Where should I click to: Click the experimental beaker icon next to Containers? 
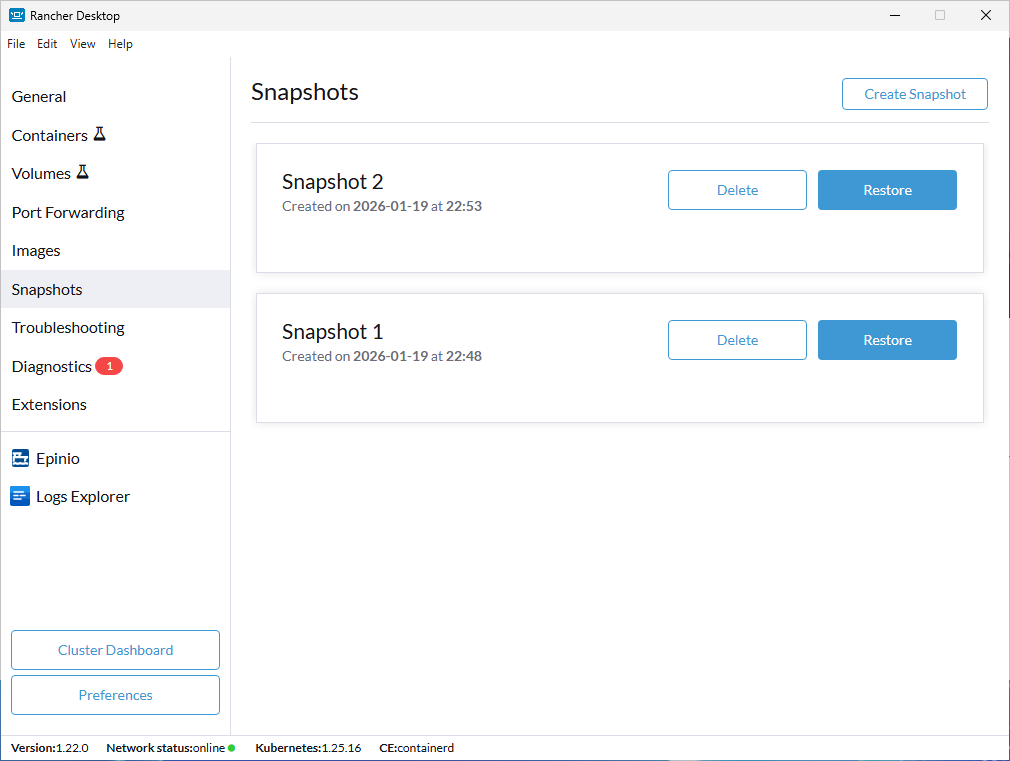[x=100, y=133]
